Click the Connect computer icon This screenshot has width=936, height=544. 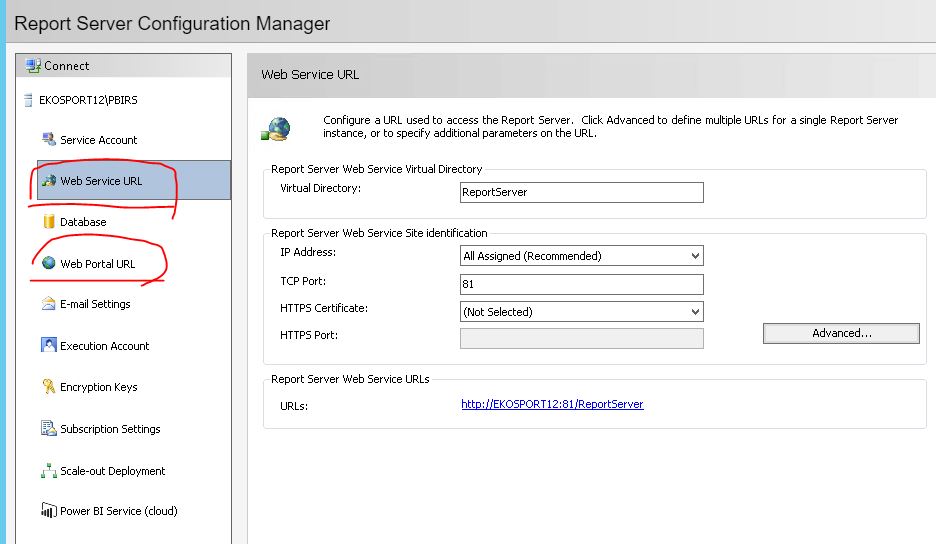coord(33,66)
